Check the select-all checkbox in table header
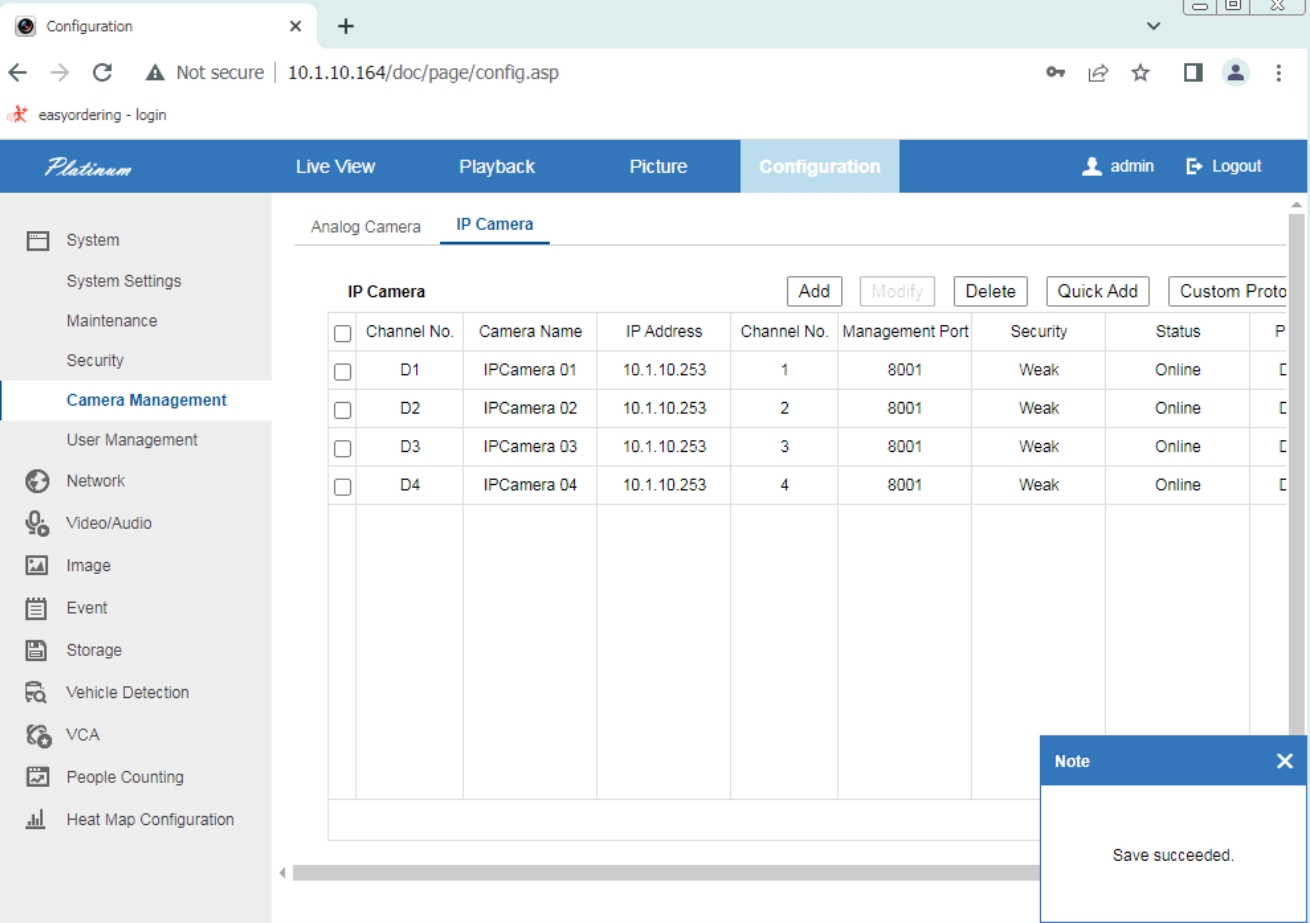 click(342, 333)
